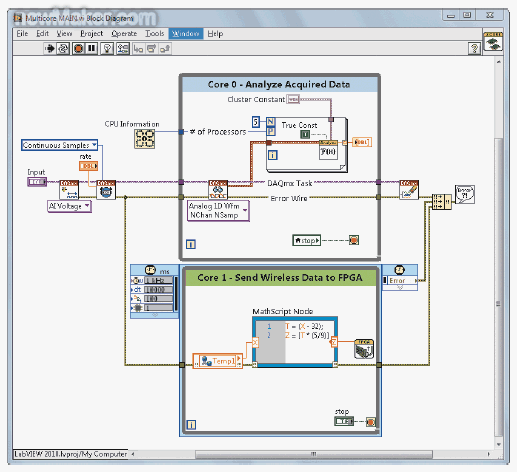517x472 pixels.
Task: Select the CPU Information node icon
Action: click(x=144, y=139)
